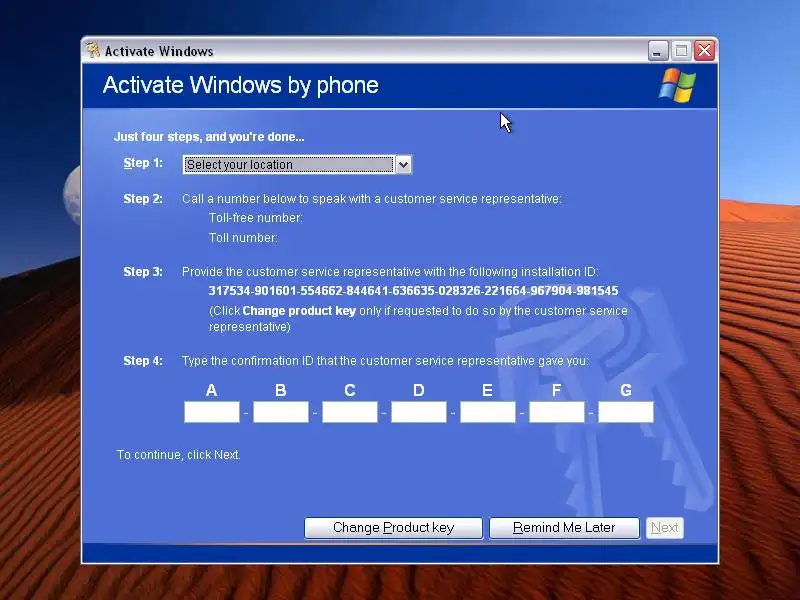Click the Change Product key button
Screen dimensions: 800x600
tap(393, 528)
